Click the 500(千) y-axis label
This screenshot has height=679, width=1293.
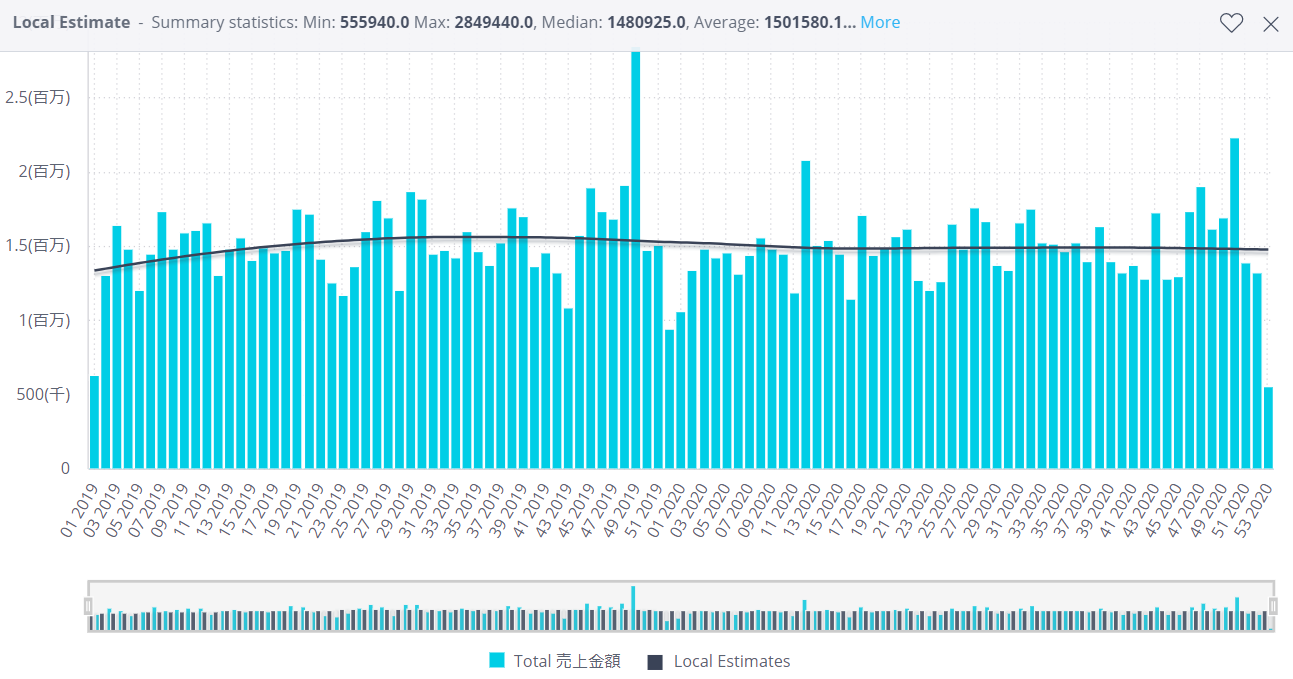(x=41, y=394)
